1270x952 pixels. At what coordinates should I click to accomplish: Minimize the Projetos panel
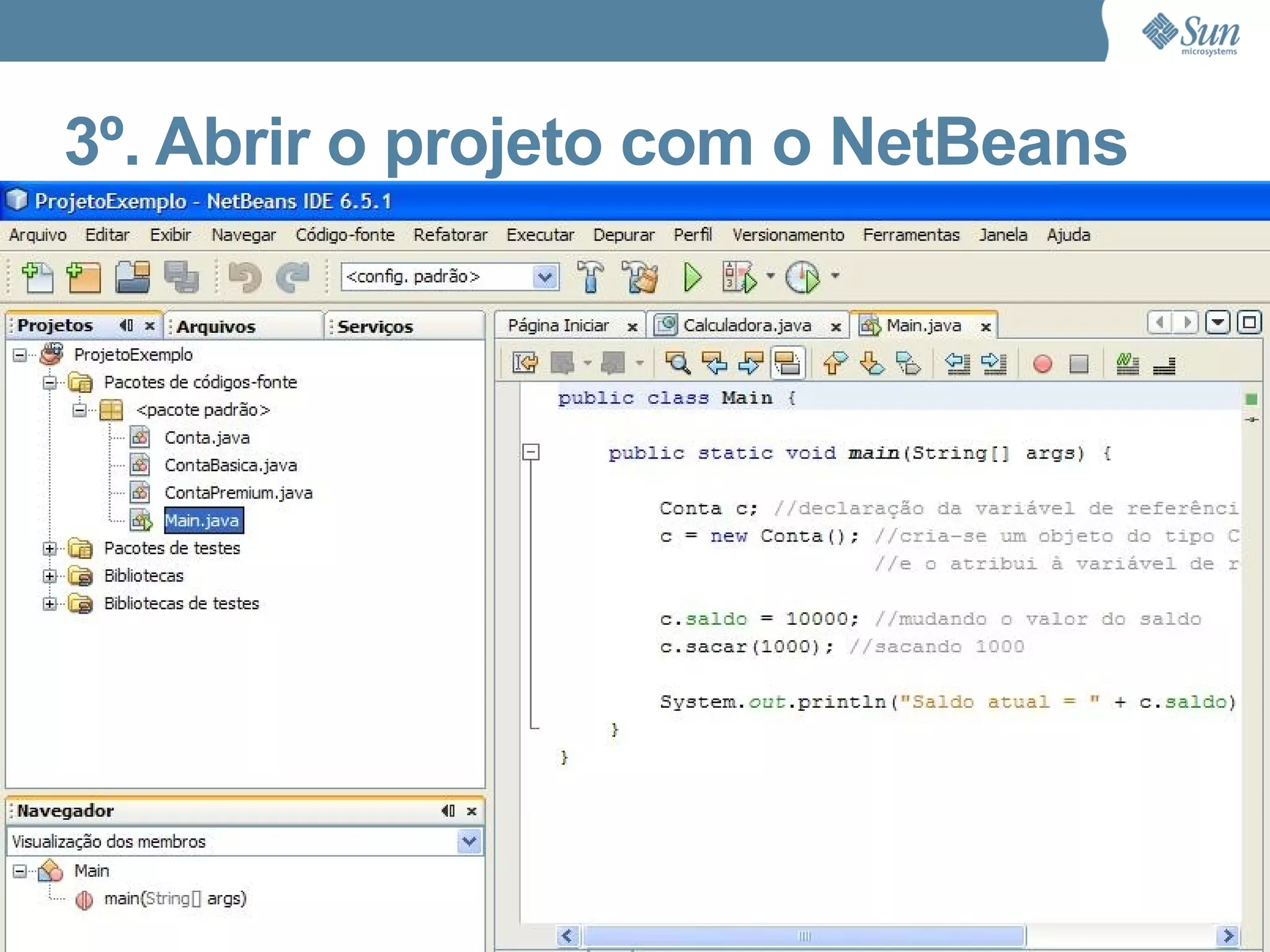127,325
